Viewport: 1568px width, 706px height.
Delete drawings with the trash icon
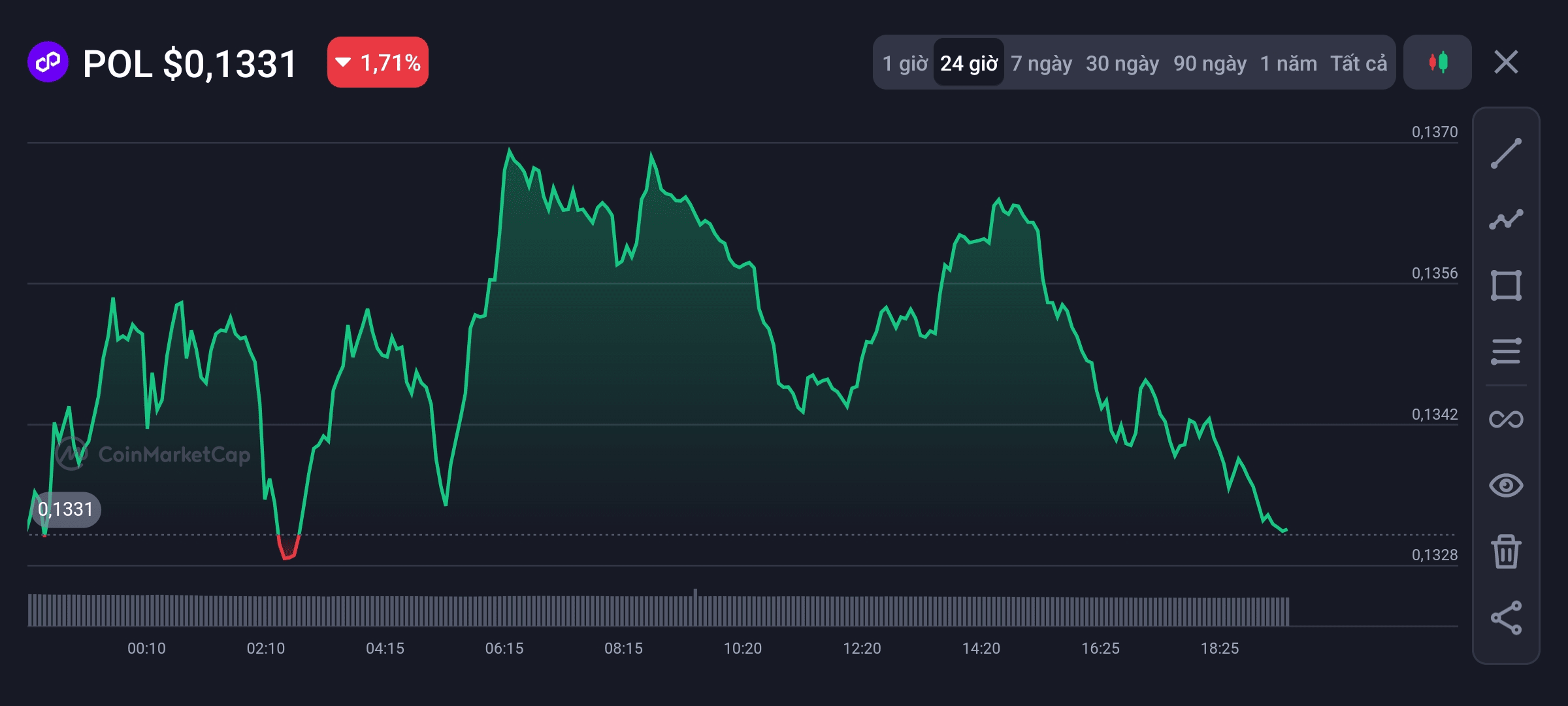coord(1506,551)
